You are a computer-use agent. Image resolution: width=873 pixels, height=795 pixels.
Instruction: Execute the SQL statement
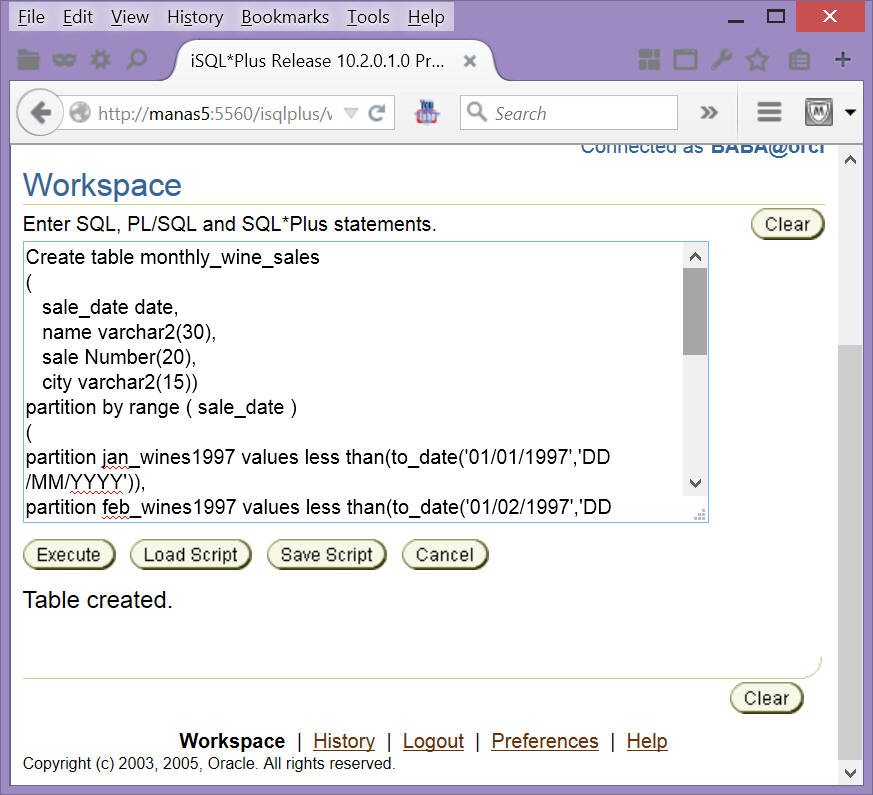(69, 554)
